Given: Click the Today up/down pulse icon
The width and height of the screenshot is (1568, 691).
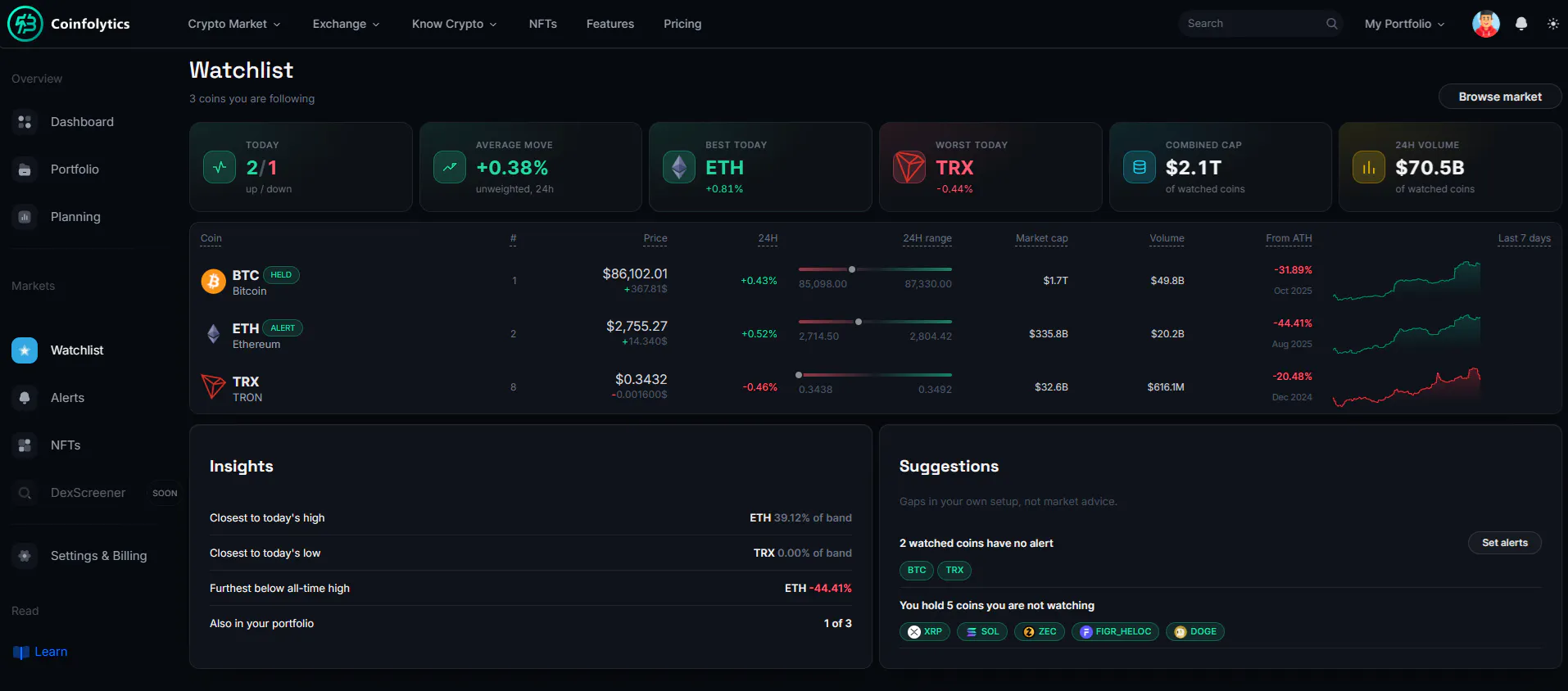Looking at the screenshot, I should pos(220,167).
